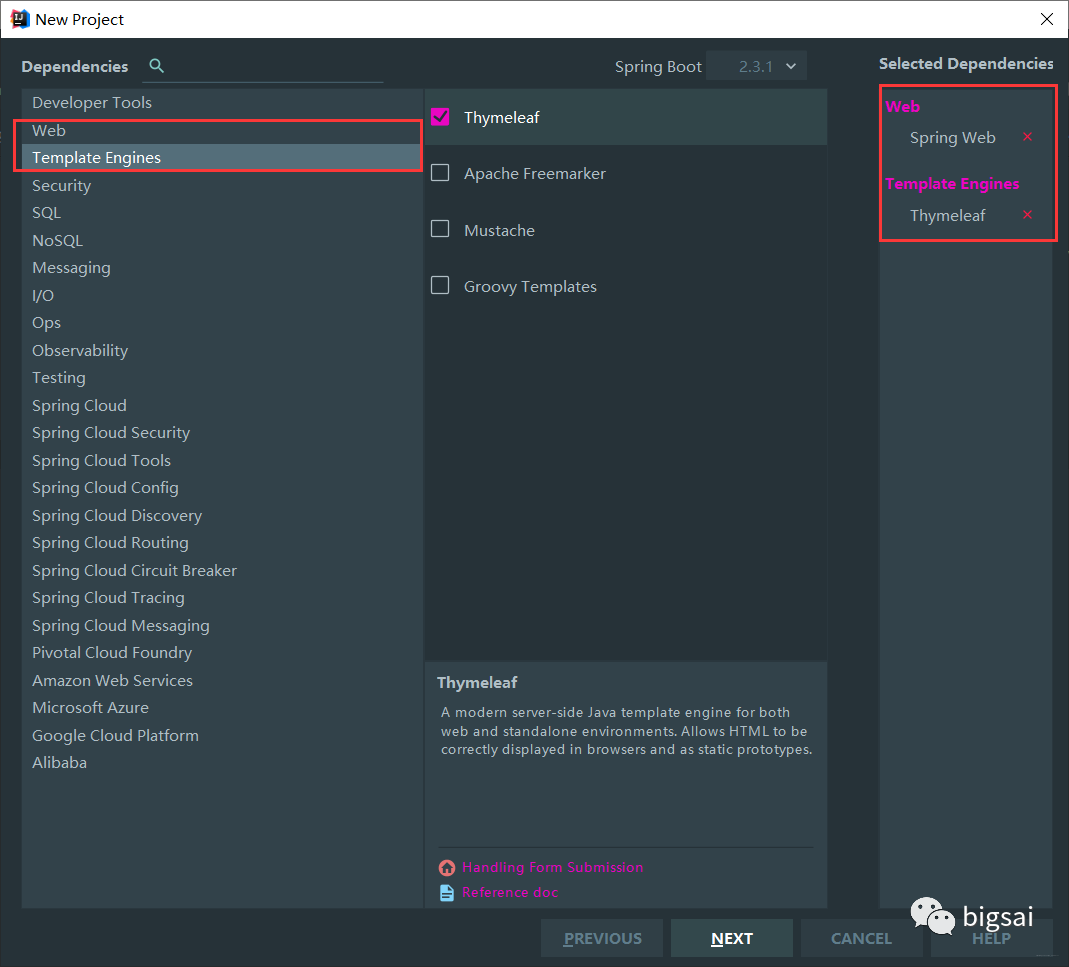This screenshot has width=1069, height=967.
Task: Click the Cancel button
Action: 861,938
